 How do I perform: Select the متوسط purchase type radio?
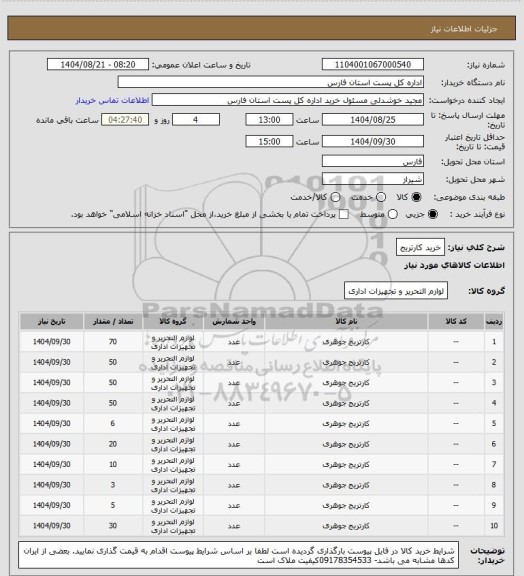[x=392, y=214]
